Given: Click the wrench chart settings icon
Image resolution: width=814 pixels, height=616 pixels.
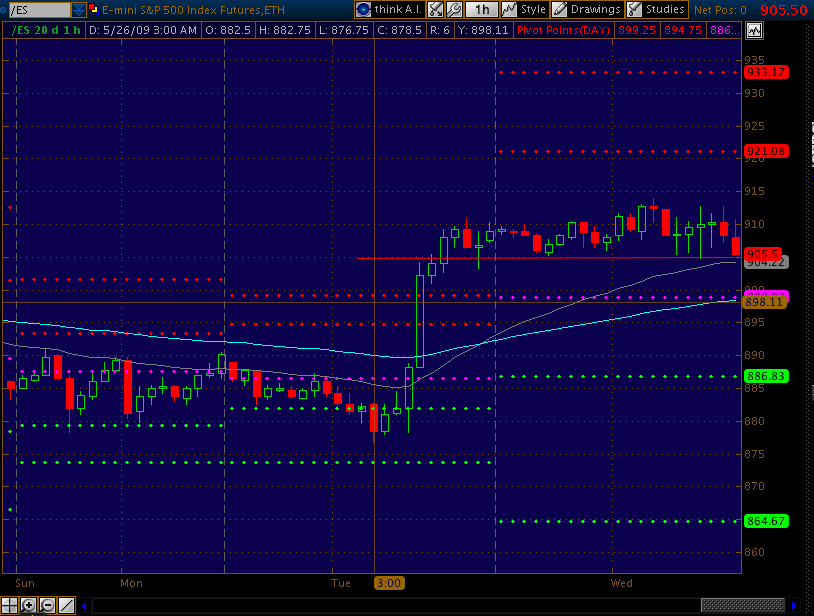Looking at the screenshot, I should click(x=453, y=9).
